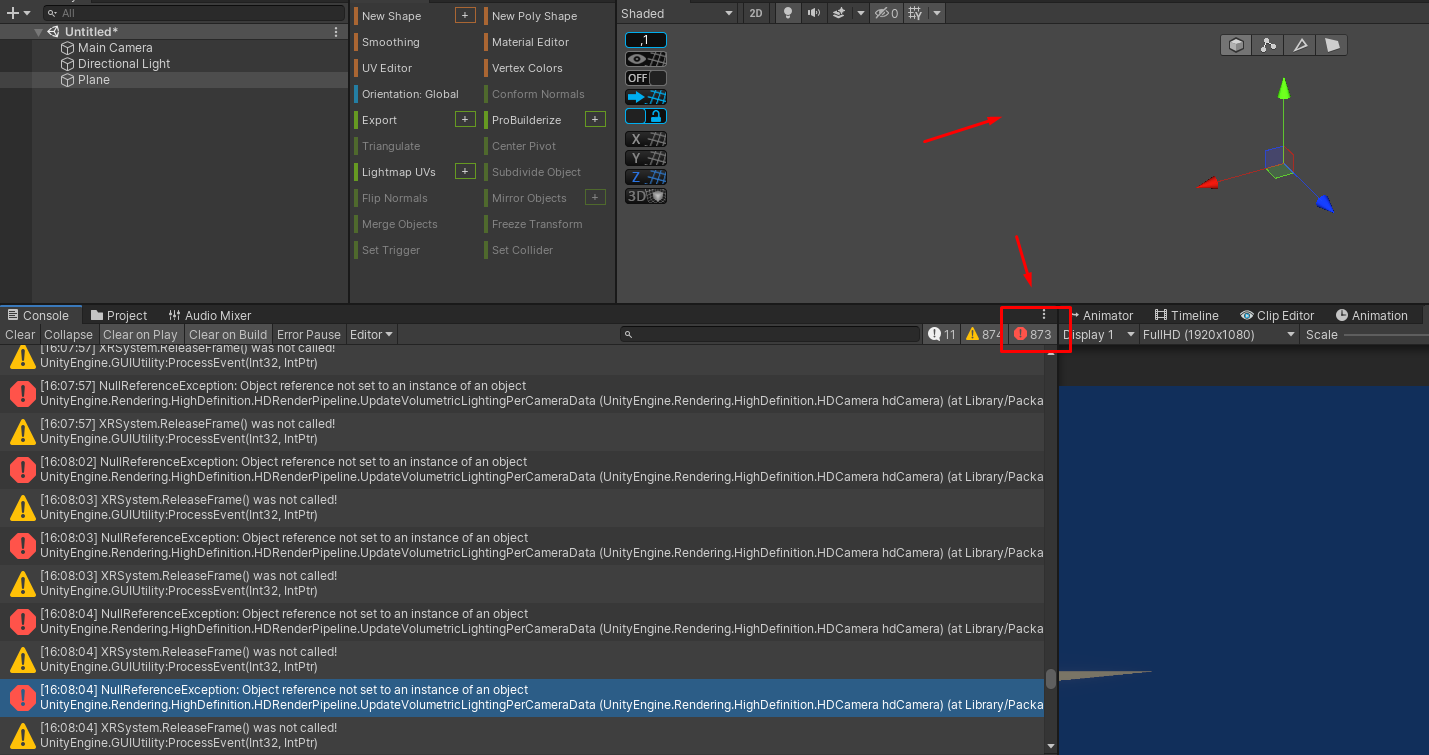Click the ProGrids push to grid icon
The width and height of the screenshot is (1429, 755).
pyautogui.click(x=646, y=97)
